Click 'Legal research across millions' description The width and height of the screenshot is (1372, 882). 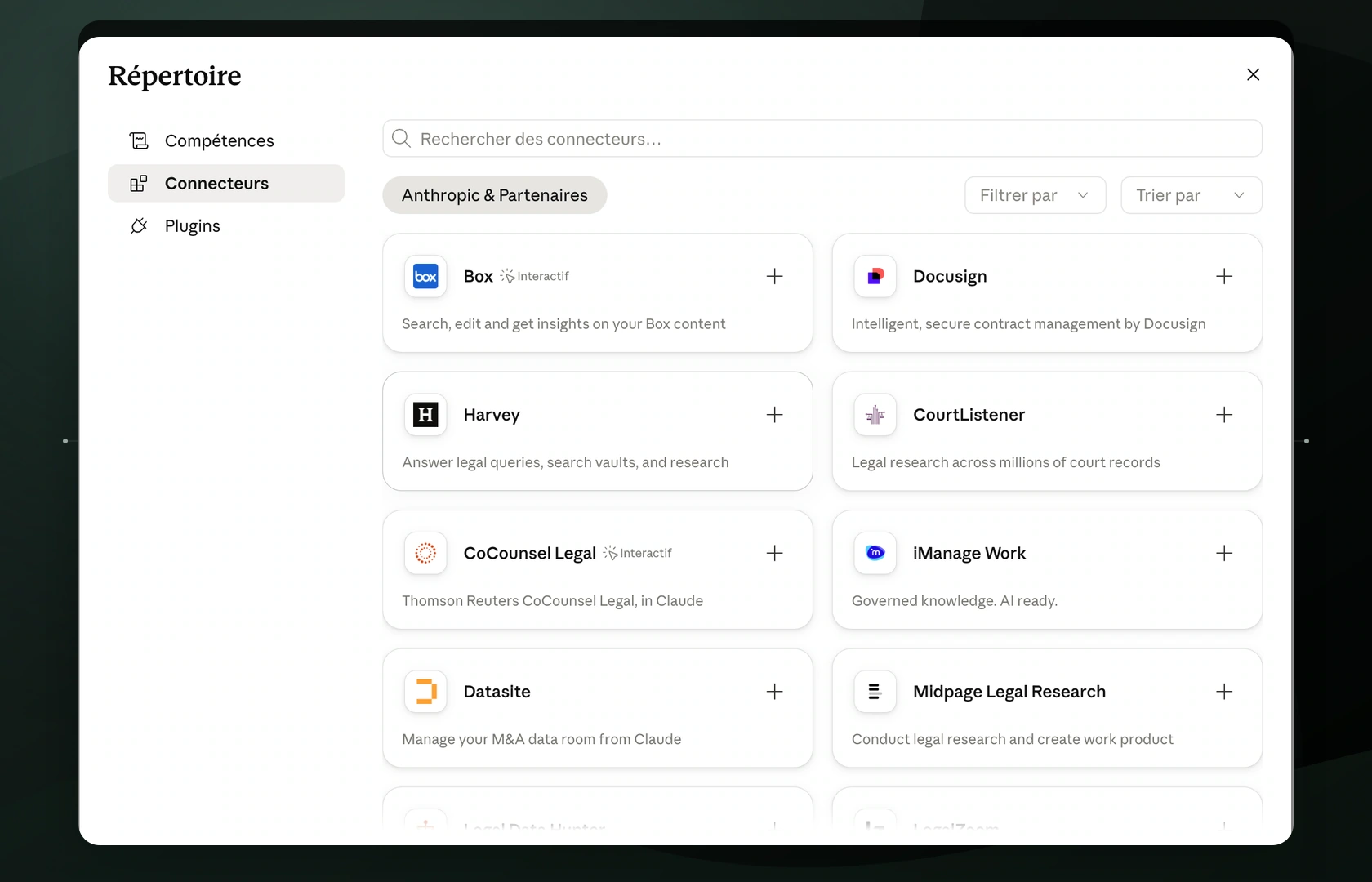pyautogui.click(x=1006, y=462)
